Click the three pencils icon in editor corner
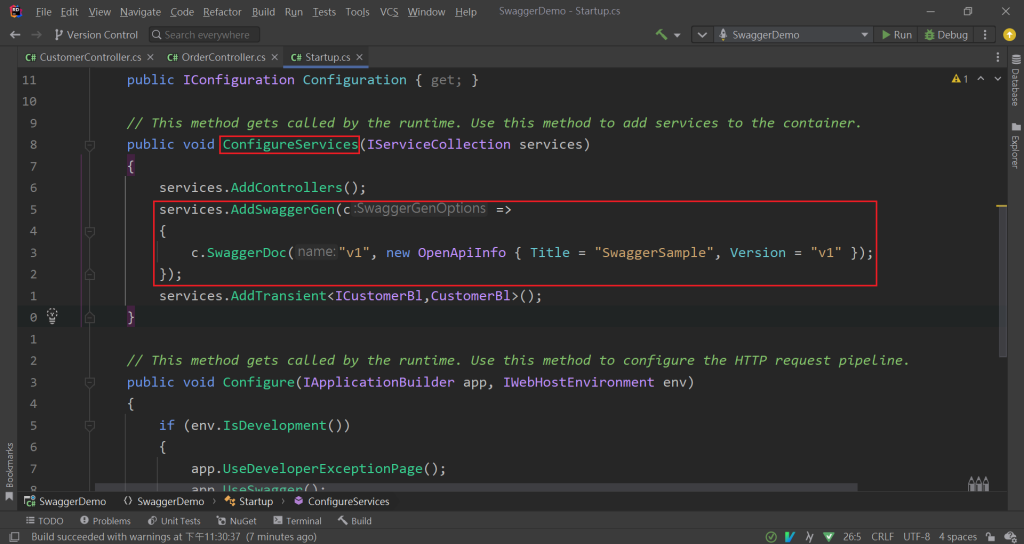 tap(978, 483)
